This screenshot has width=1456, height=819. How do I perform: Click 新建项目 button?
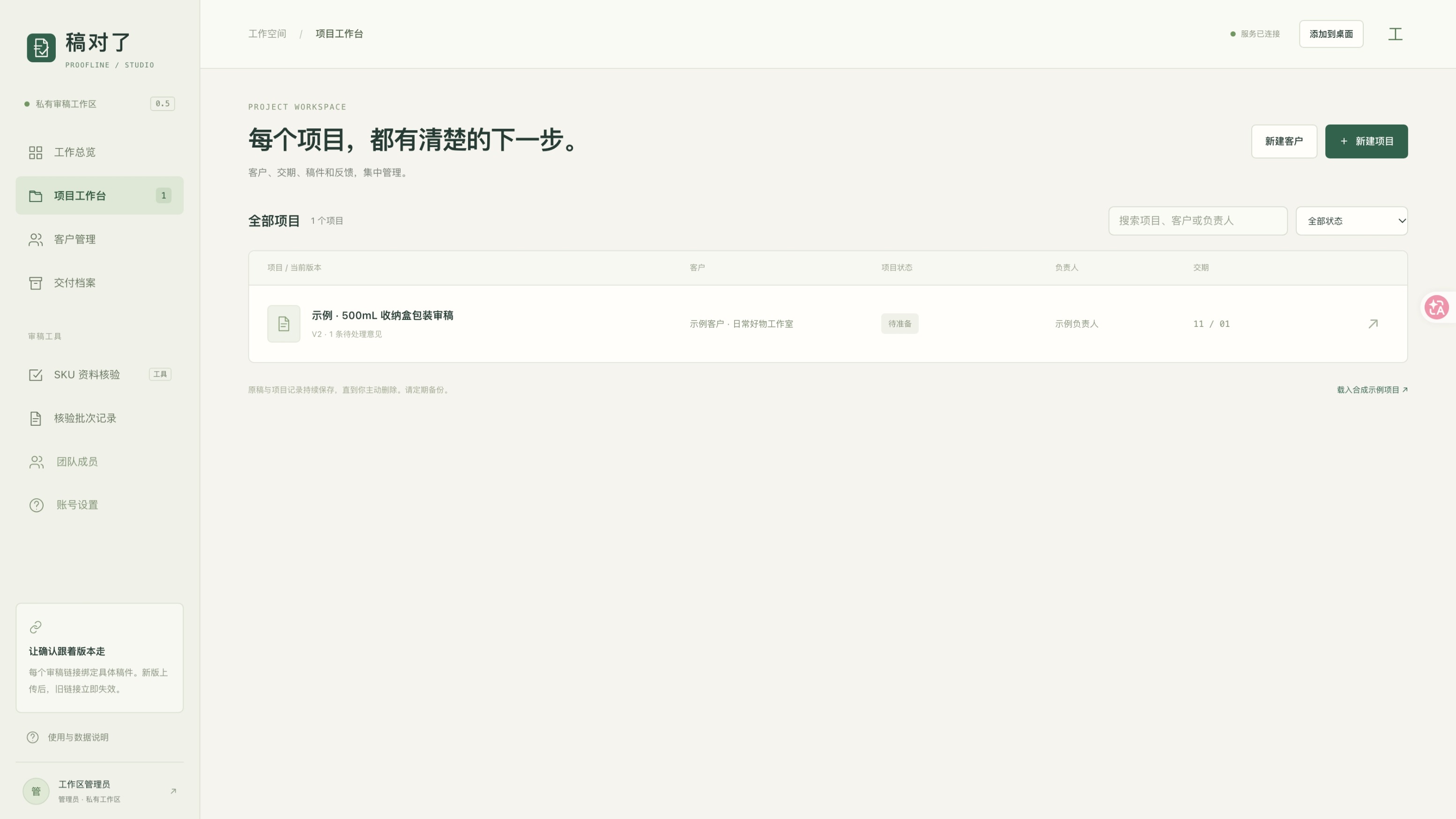1366,141
